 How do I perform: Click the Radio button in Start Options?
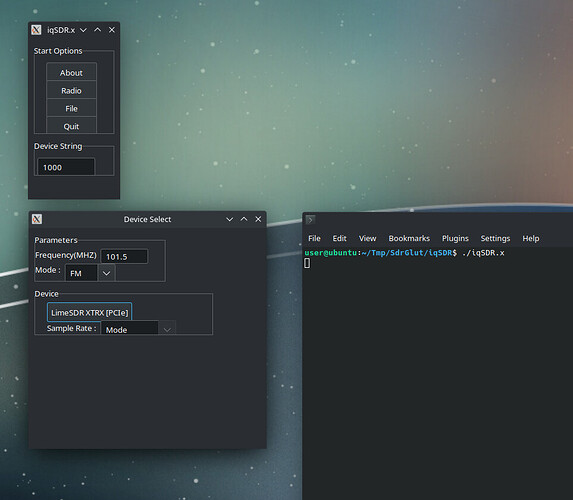coord(71,90)
